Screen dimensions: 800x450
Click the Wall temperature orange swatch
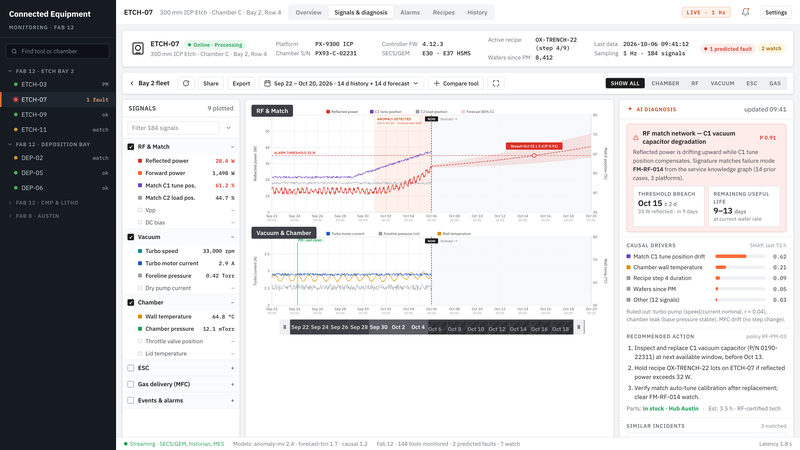[140, 316]
